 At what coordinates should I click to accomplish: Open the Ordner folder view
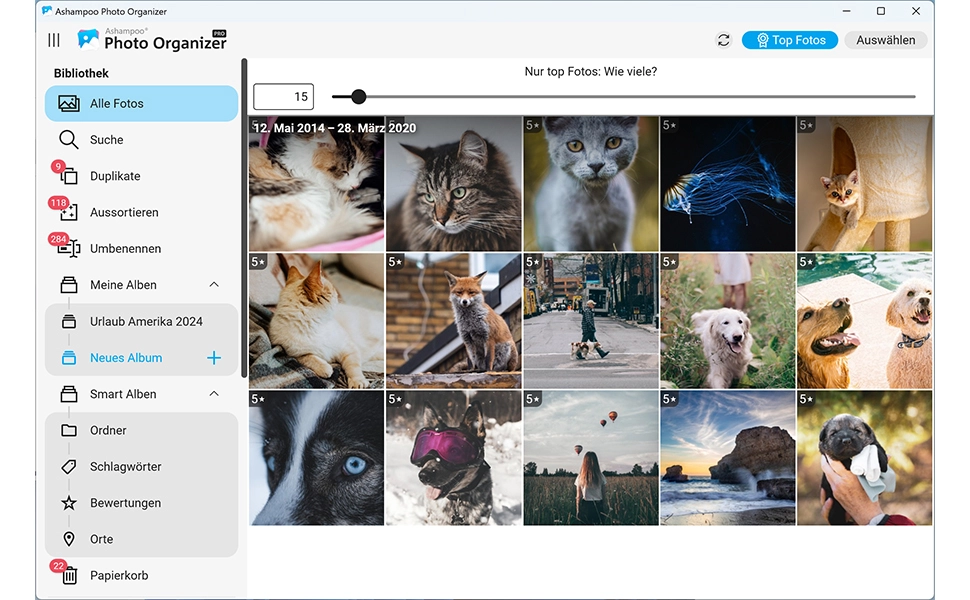point(109,430)
